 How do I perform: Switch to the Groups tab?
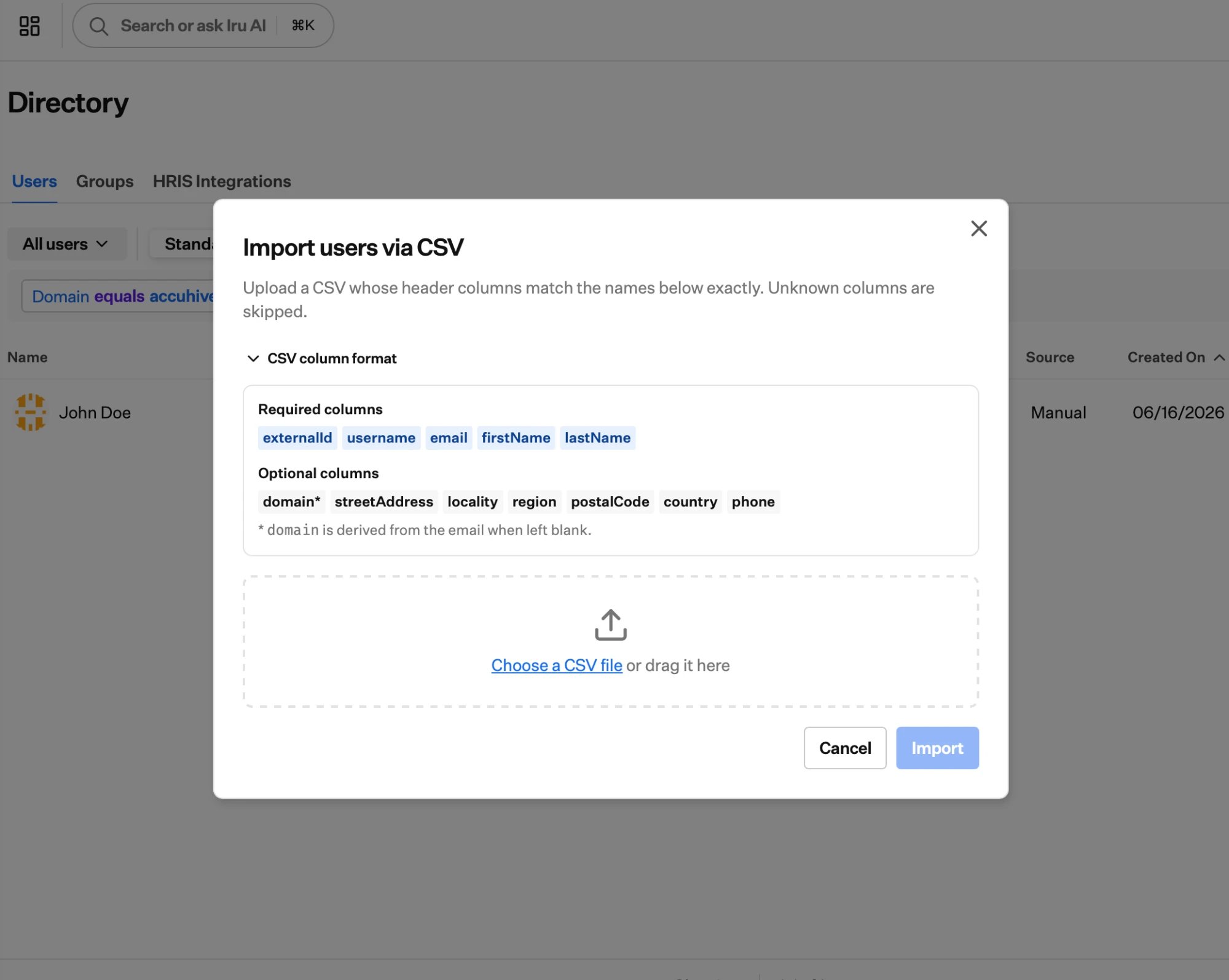(x=104, y=181)
